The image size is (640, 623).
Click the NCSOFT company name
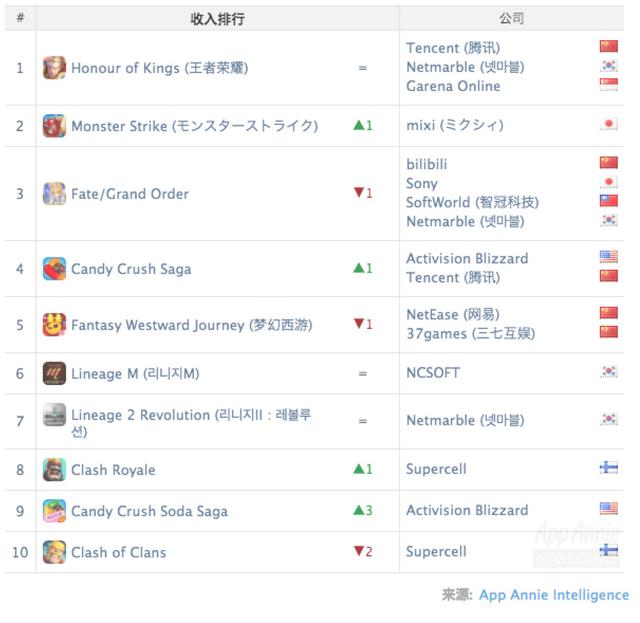coord(433,373)
